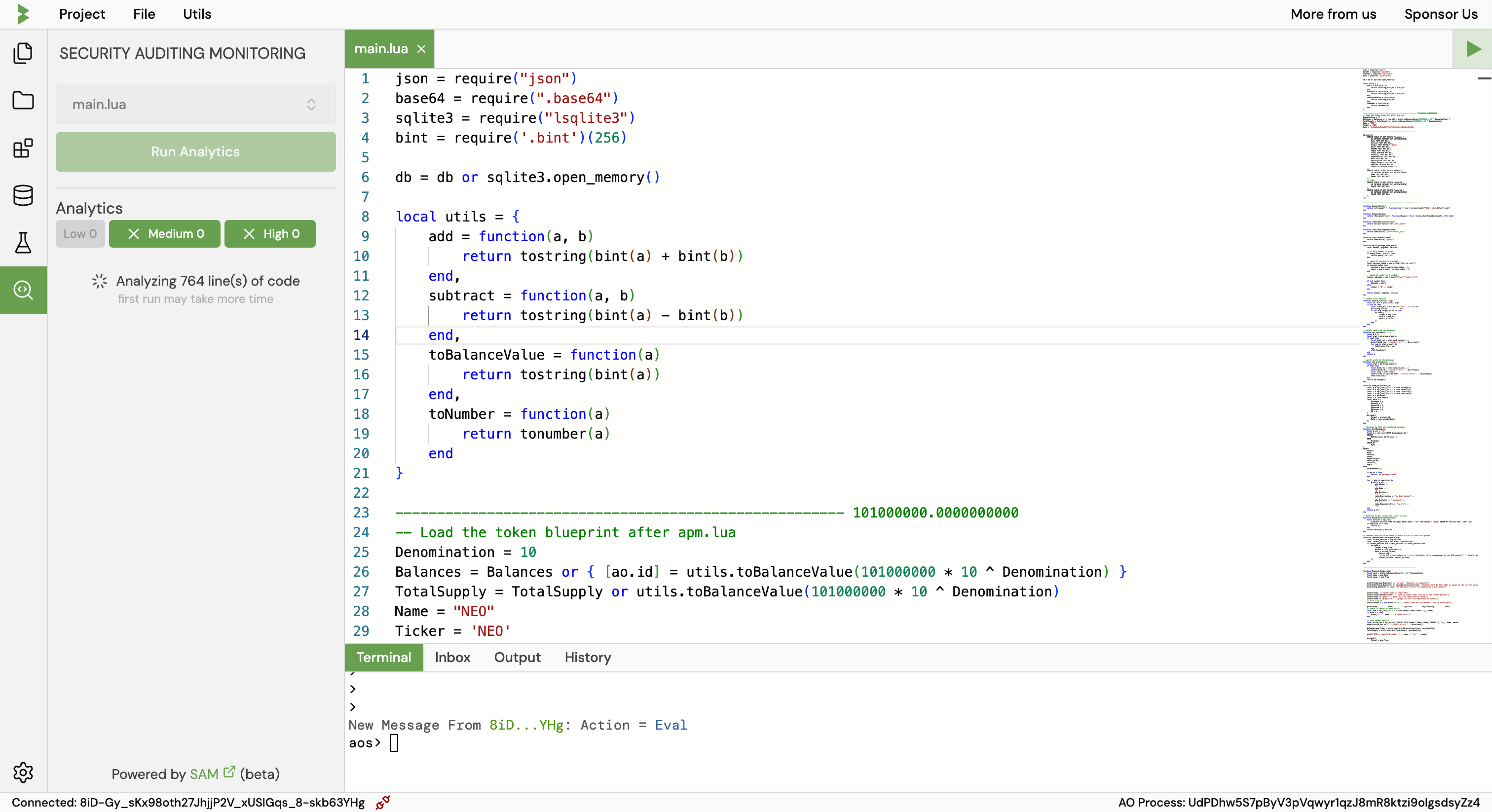The image size is (1492, 812).
Task: Click More from us link
Action: tap(1333, 14)
